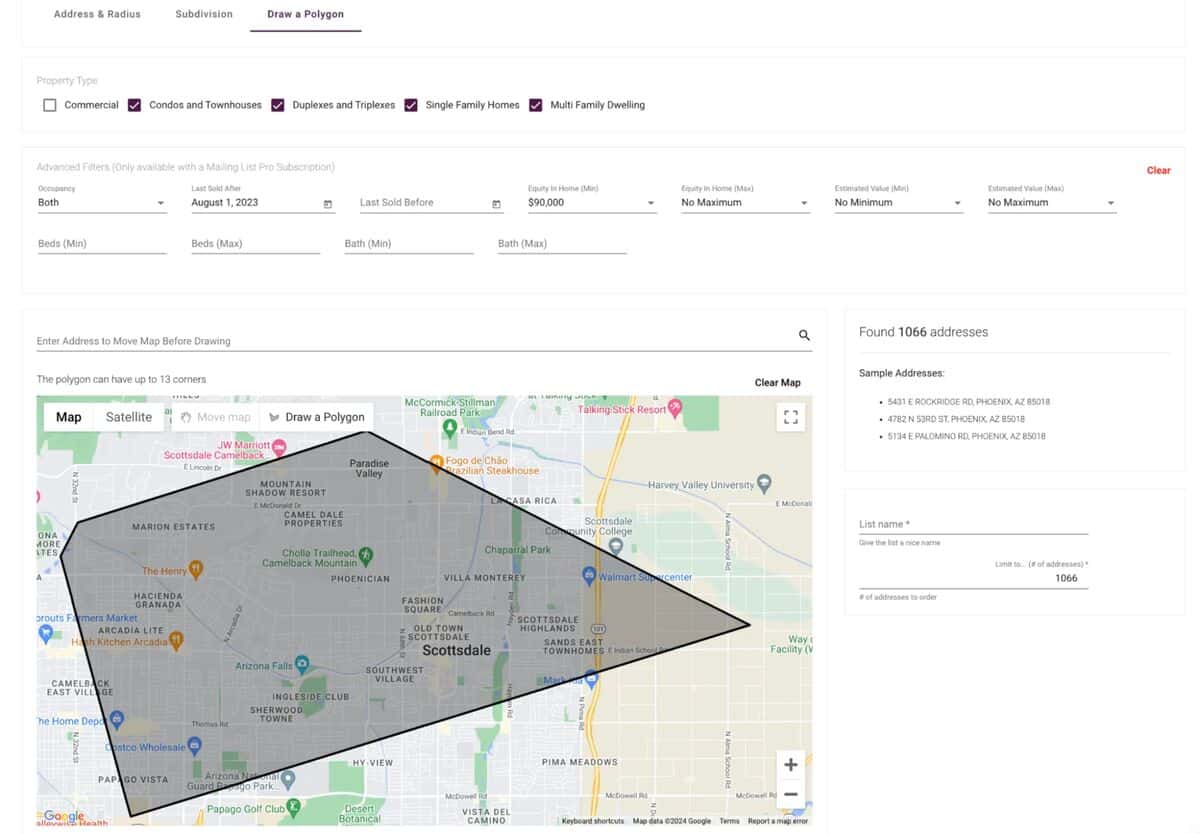Click the Clear Map button
Viewport: 1200px width, 834px height.
coord(777,383)
